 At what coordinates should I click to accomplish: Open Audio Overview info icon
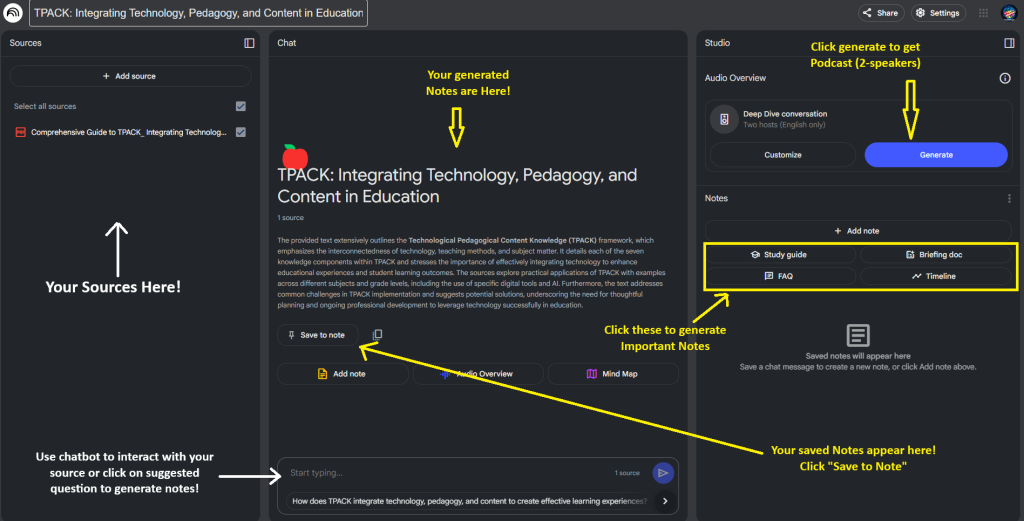pyautogui.click(x=1005, y=78)
